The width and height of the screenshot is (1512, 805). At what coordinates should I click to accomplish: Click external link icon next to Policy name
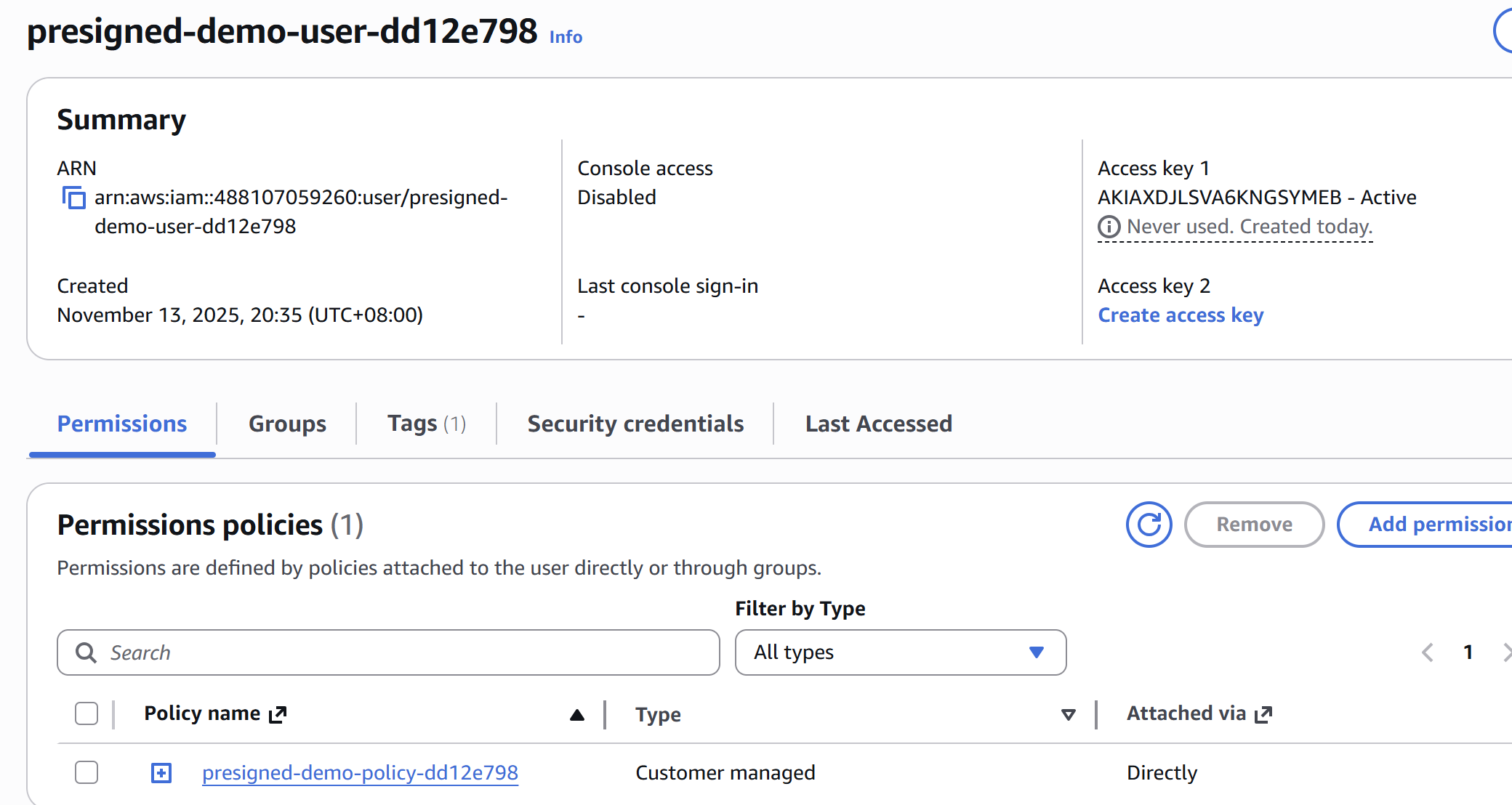click(278, 715)
